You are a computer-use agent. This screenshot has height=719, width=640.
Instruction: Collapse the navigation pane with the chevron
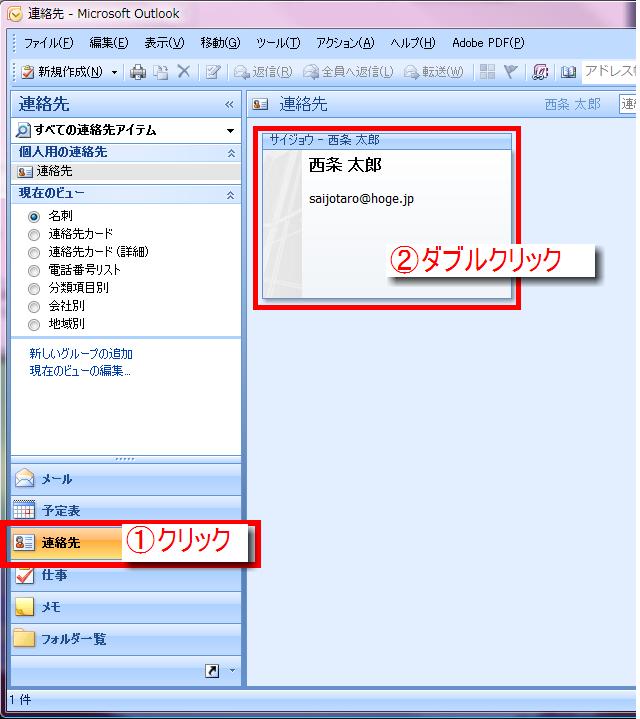tap(229, 104)
